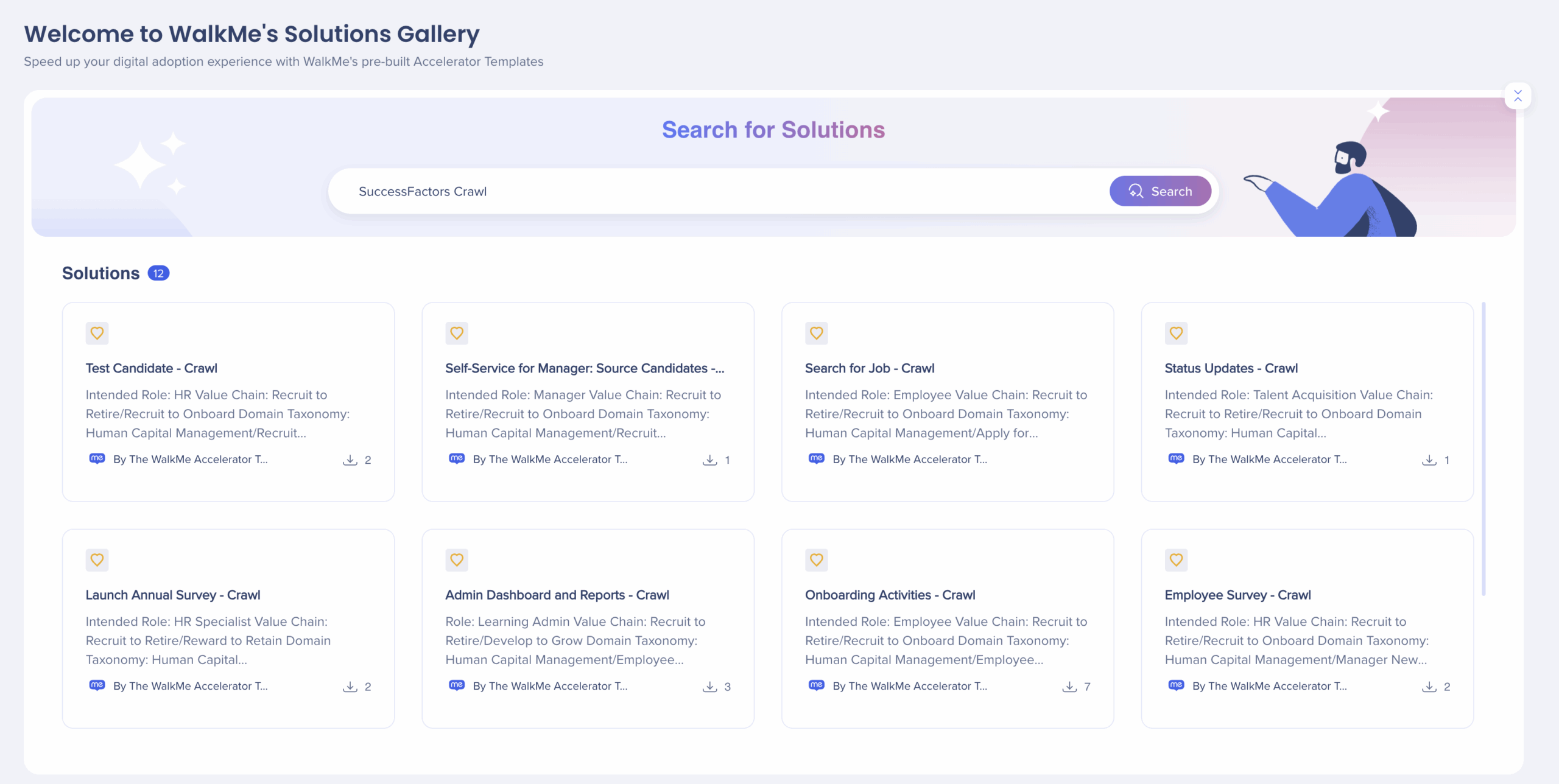The width and height of the screenshot is (1559, 784).
Task: Click download icon on Onboarding Activities card
Action: pos(1069,687)
